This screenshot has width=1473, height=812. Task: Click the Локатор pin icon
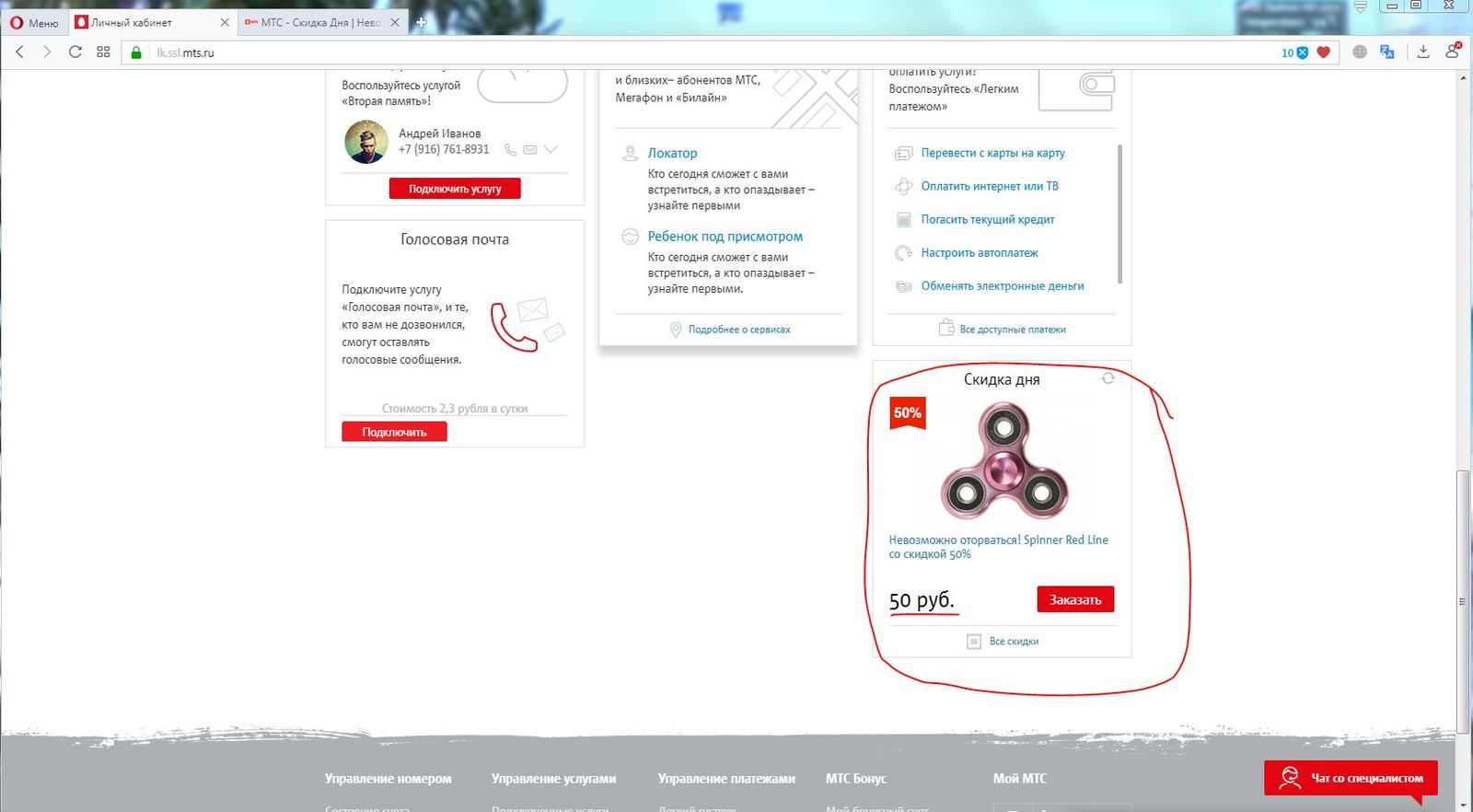point(630,153)
